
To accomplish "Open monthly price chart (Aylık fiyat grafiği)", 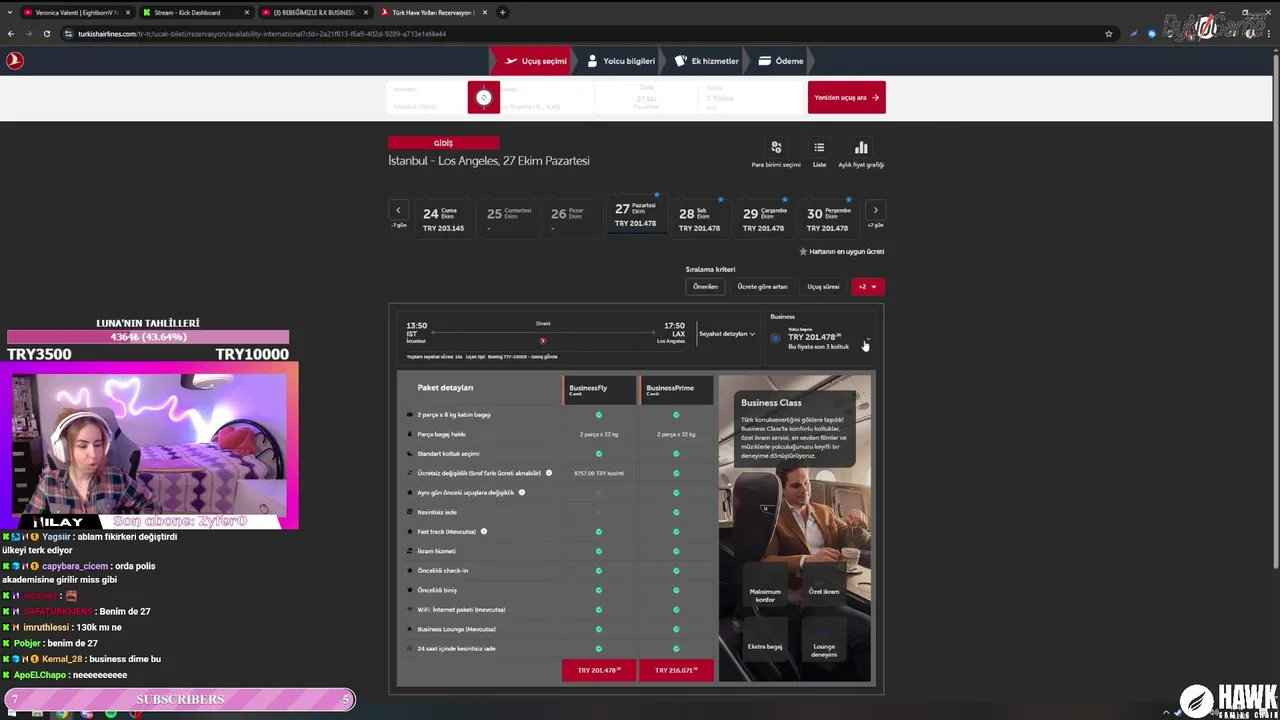I will (861, 154).
